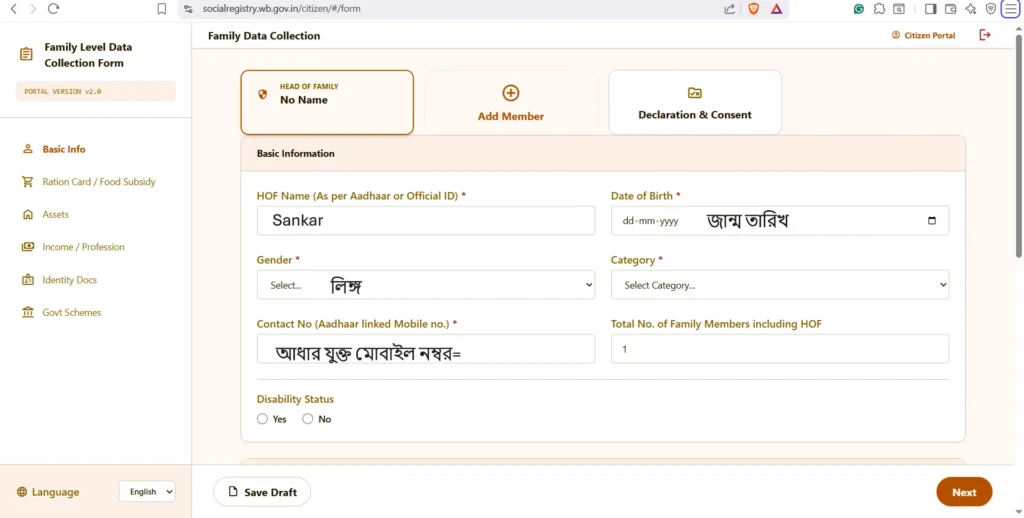Click the Add Member card
The image size is (1024, 518).
coord(511,103)
